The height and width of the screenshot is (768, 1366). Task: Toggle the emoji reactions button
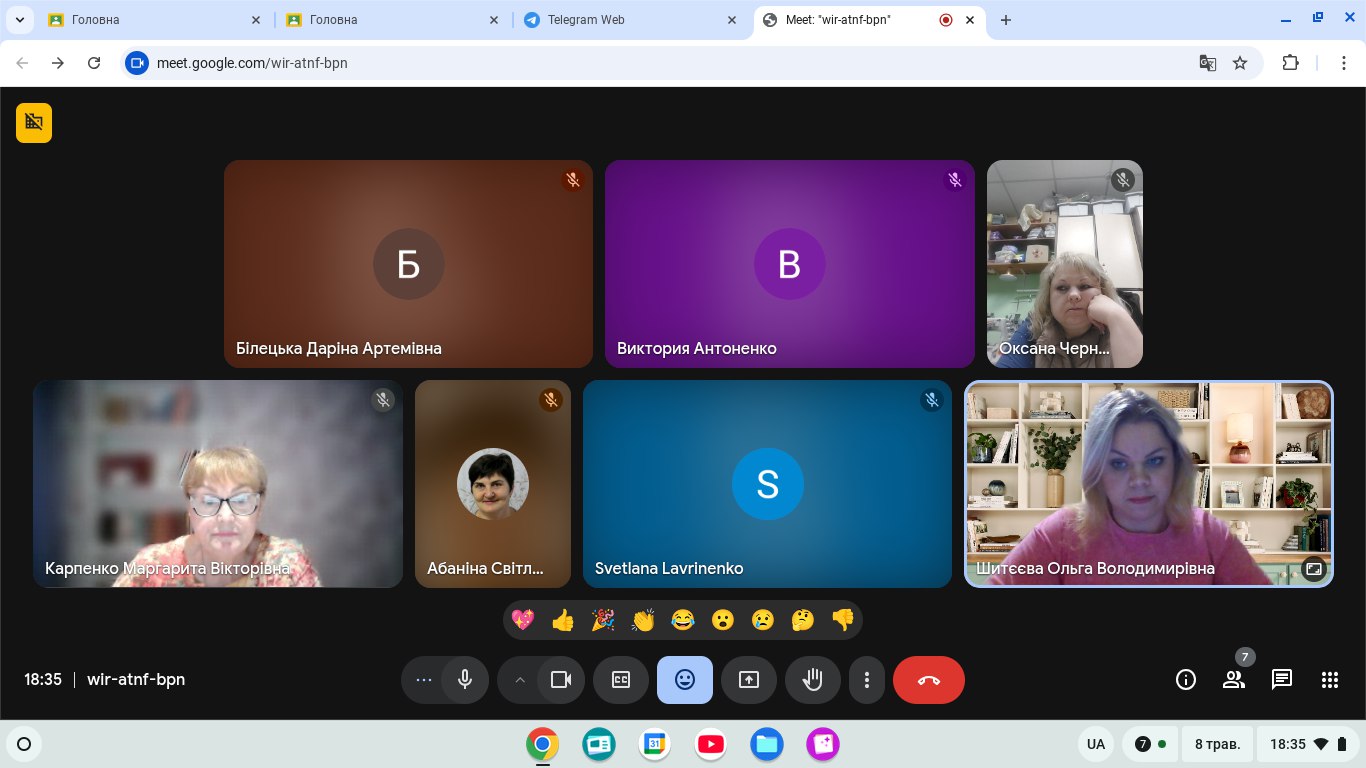pos(685,680)
